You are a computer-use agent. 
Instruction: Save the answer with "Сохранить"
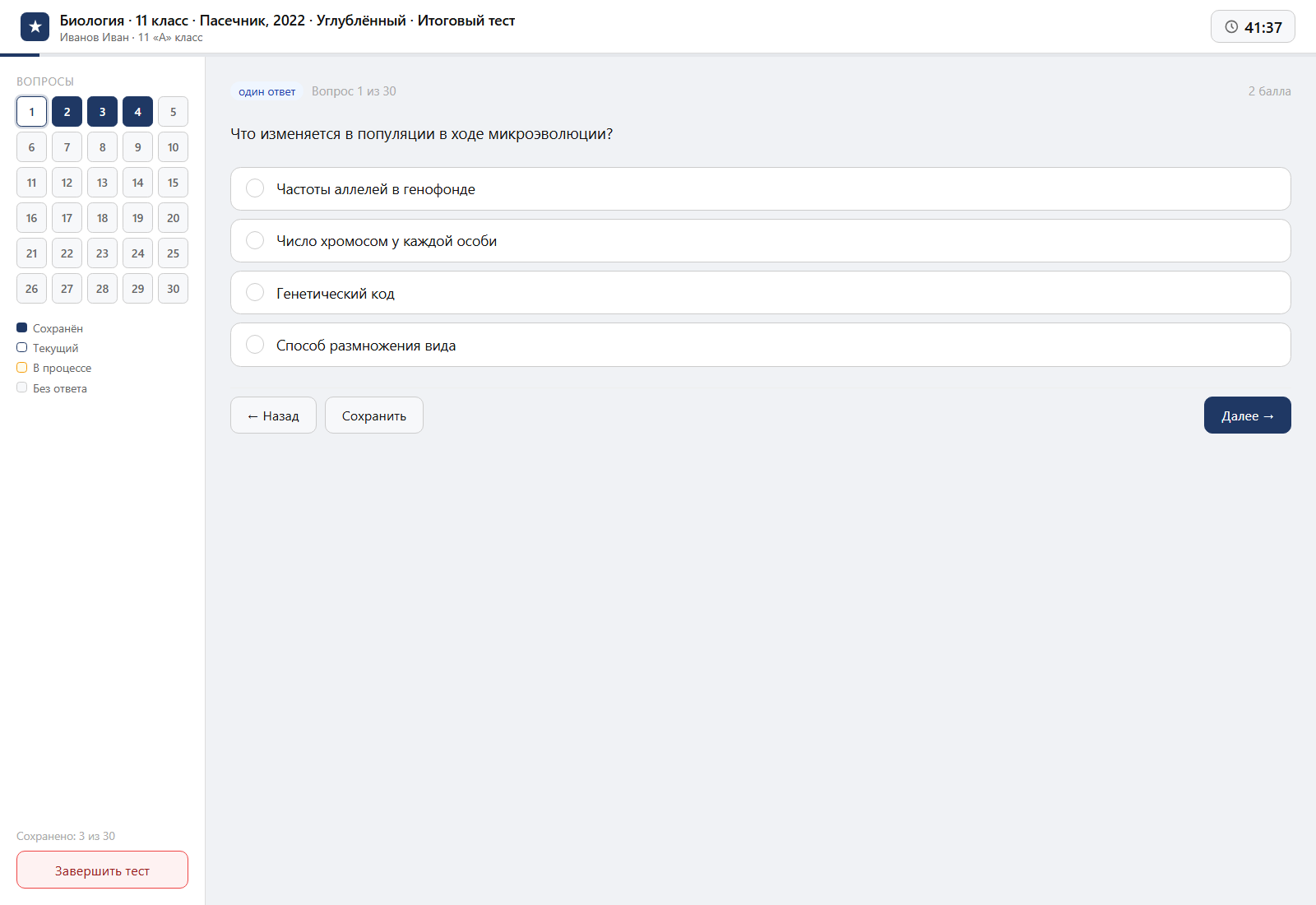[374, 415]
